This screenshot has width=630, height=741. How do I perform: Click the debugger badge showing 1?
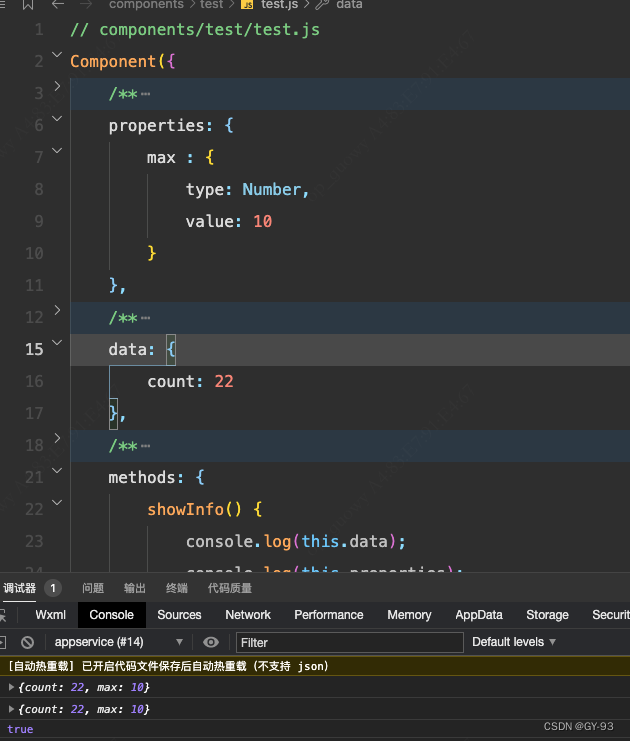click(53, 588)
